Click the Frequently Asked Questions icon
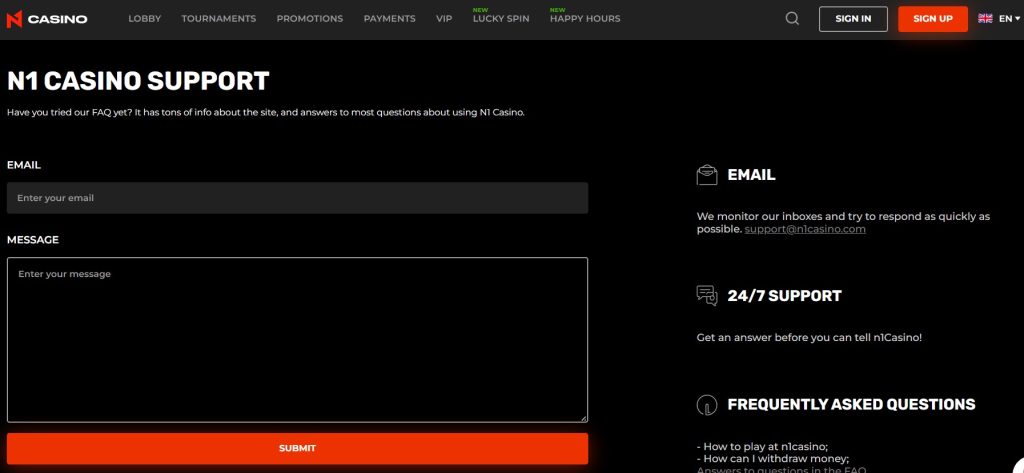Viewport: 1024px width, 473px height. click(x=707, y=404)
